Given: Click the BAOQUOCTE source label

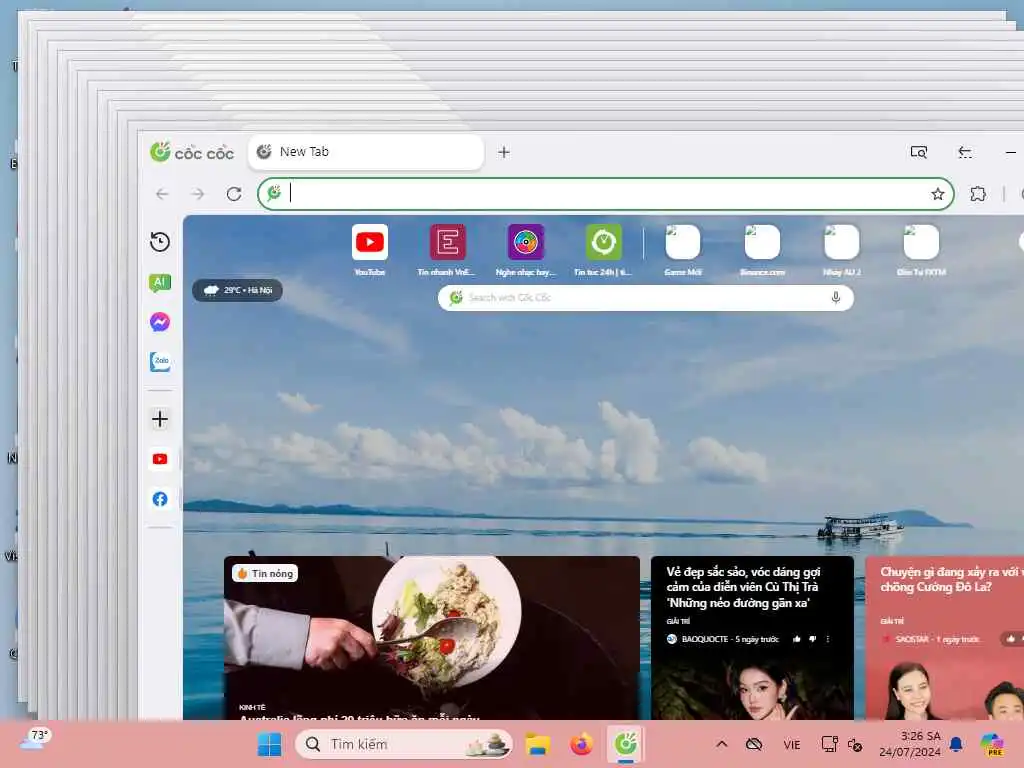Looking at the screenshot, I should 704,639.
